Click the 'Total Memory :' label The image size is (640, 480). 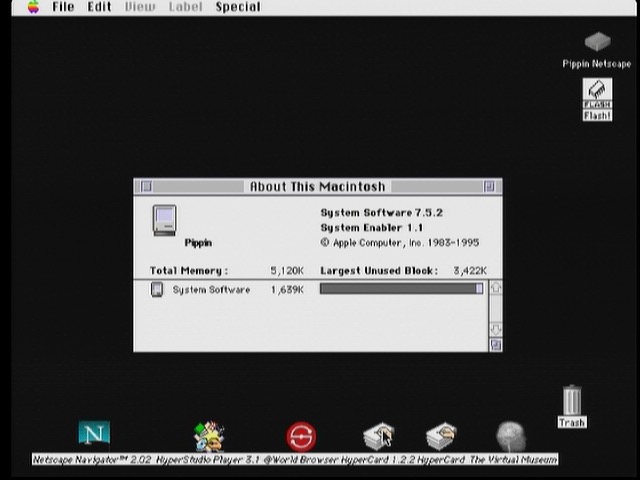tap(189, 271)
